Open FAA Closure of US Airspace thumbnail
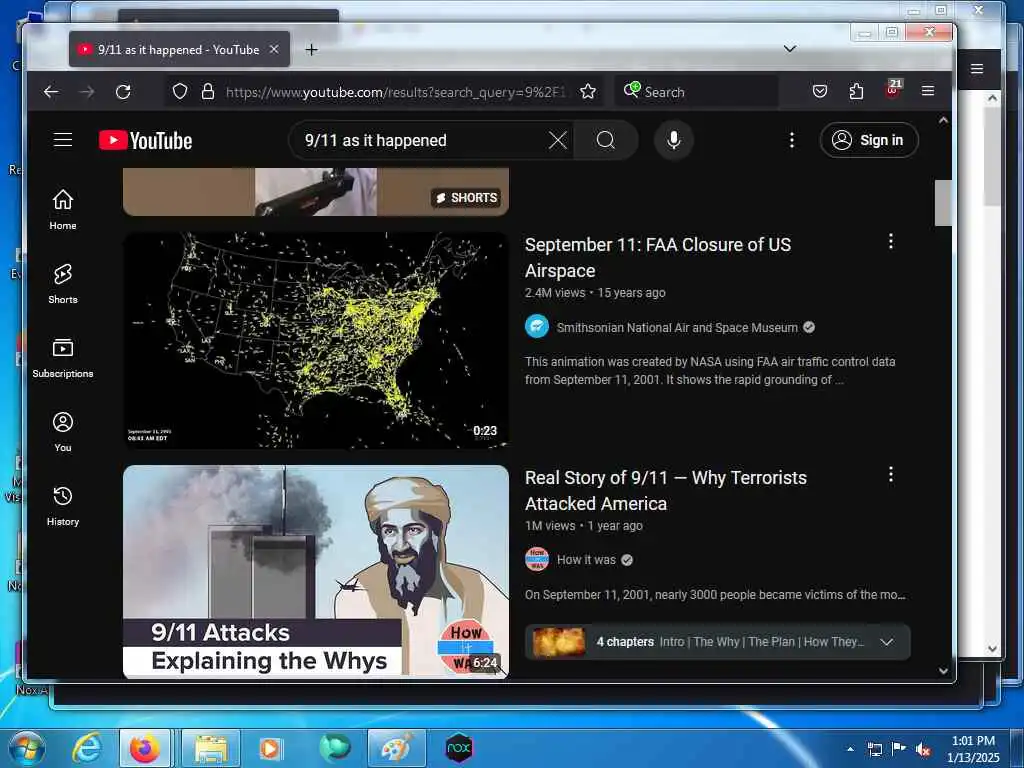Viewport: 1024px width, 768px height. [316, 340]
